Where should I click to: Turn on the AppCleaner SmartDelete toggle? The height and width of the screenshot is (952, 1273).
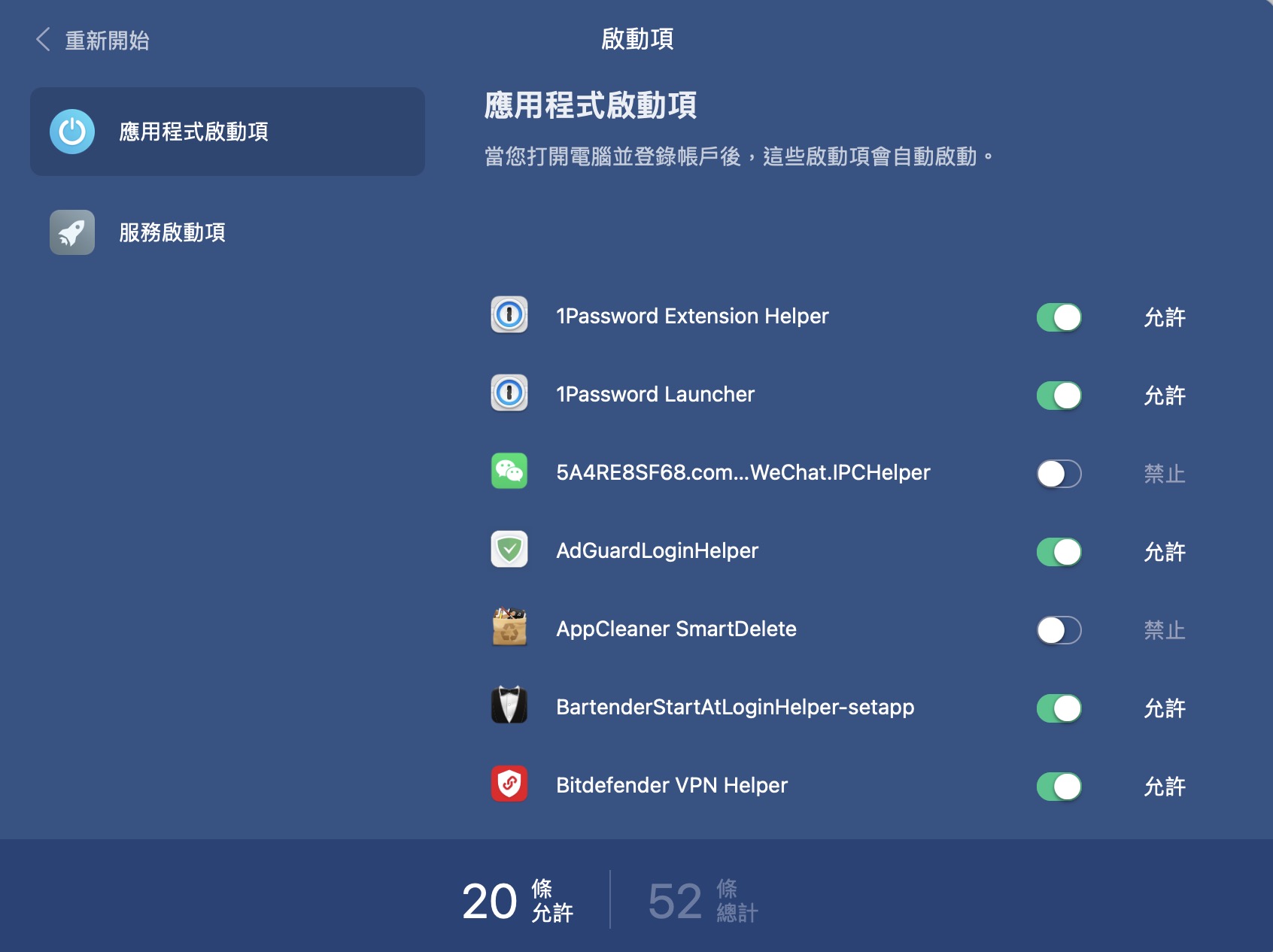1059,630
